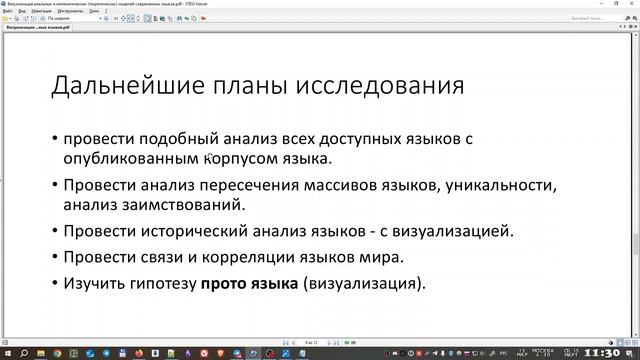
Task: Select the text selection tool
Action: pos(156,18)
